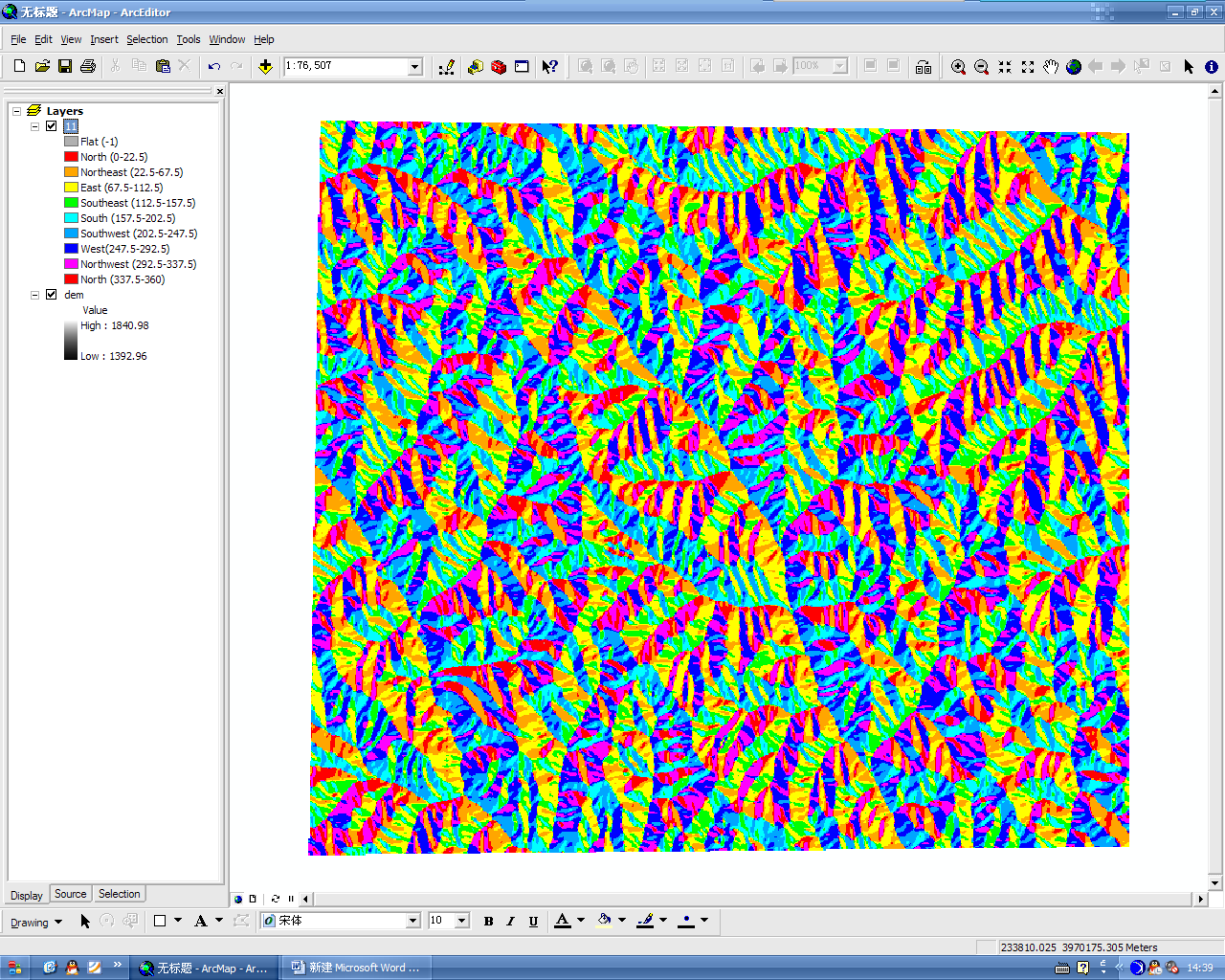Open the Help menu
This screenshot has width=1225, height=980.
pos(264,39)
